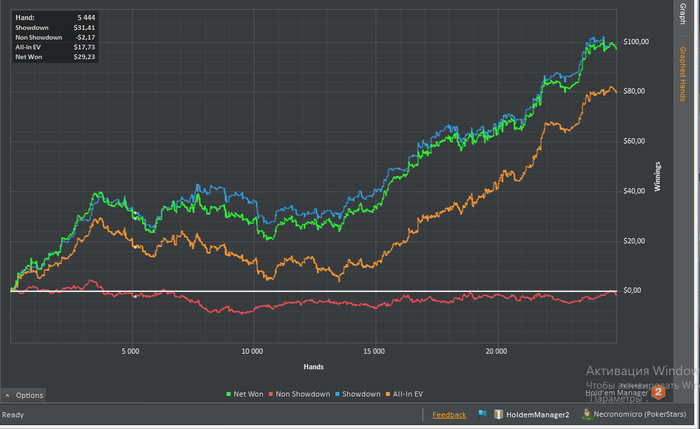Click the Non Showdown legend label
Viewport: 700px width, 429px height.
[x=303, y=394]
